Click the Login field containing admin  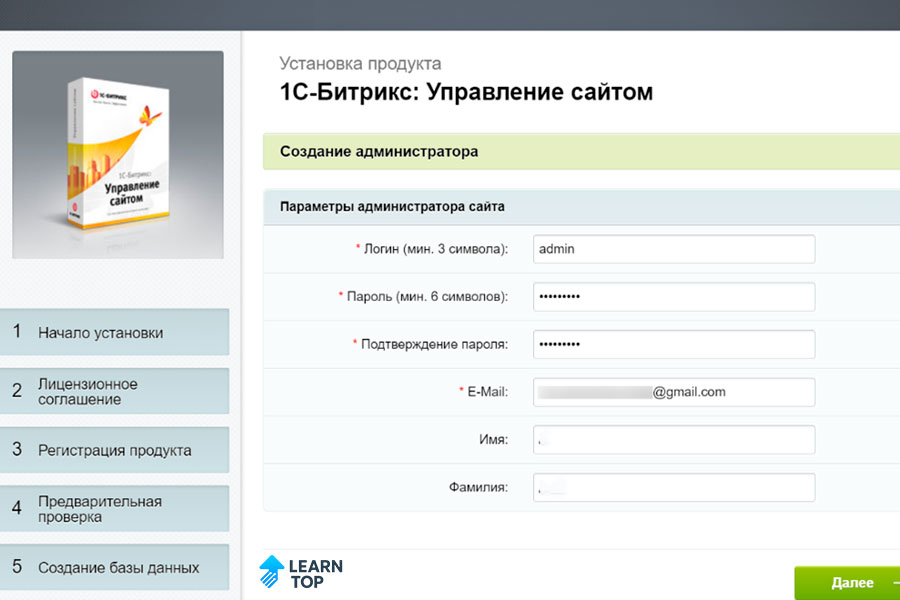(674, 249)
